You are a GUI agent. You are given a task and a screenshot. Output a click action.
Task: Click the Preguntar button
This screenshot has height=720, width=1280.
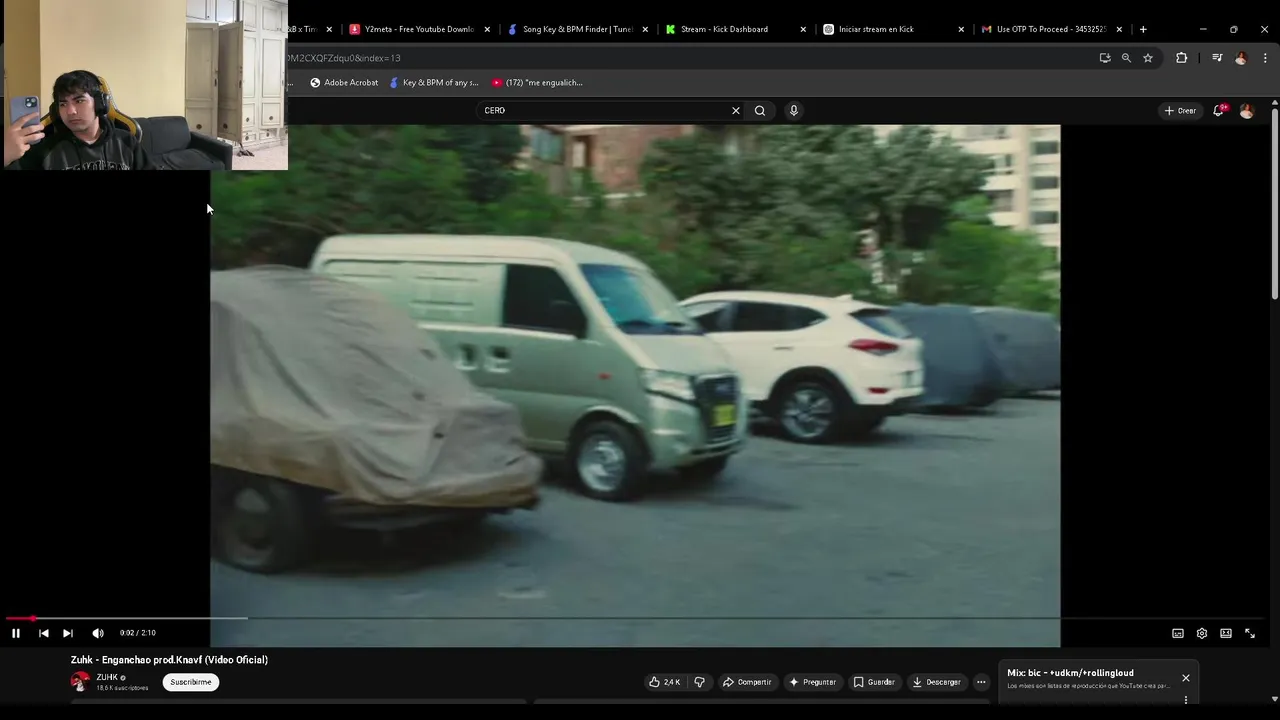tap(812, 682)
